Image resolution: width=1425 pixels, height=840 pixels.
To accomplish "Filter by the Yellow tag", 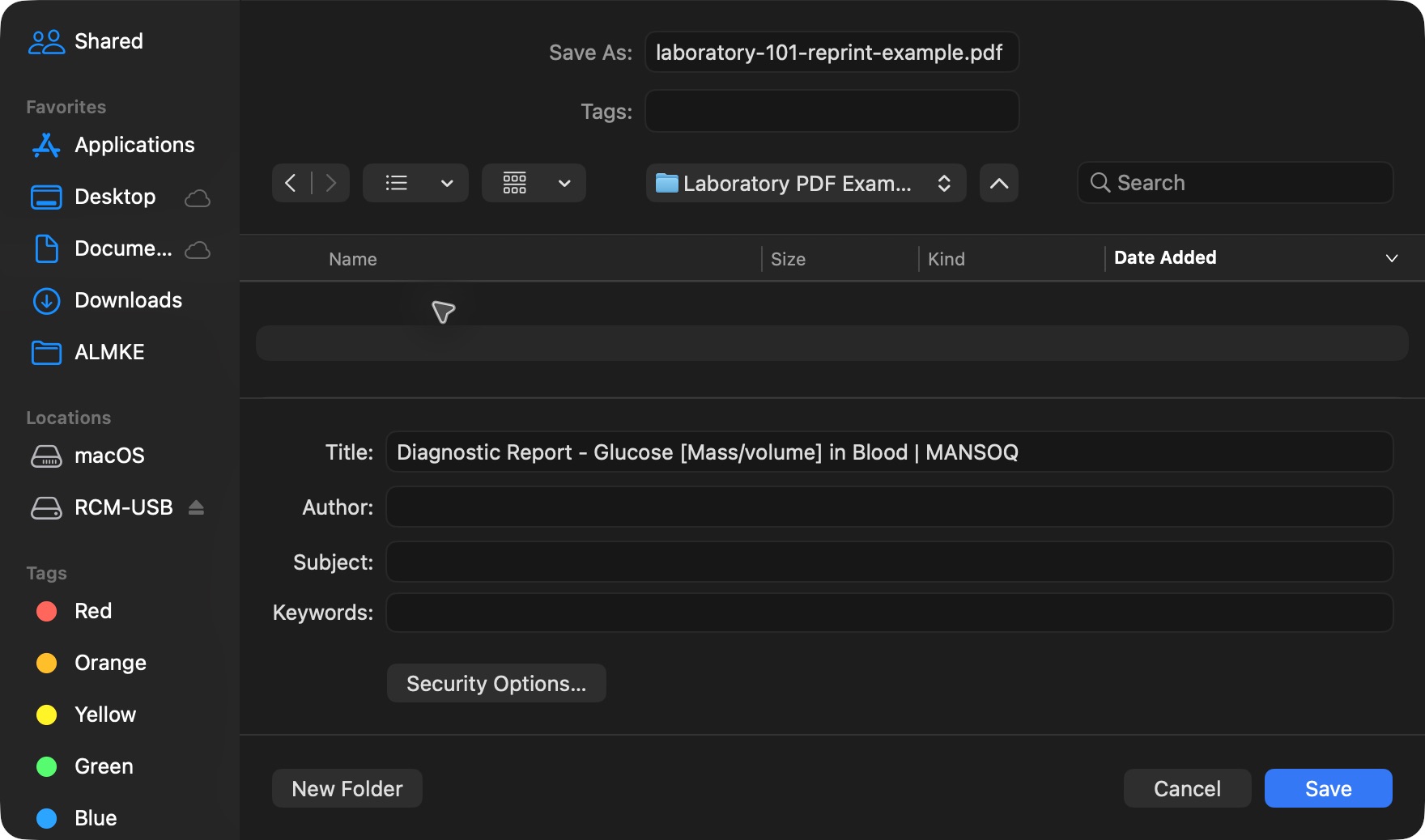I will [87, 715].
